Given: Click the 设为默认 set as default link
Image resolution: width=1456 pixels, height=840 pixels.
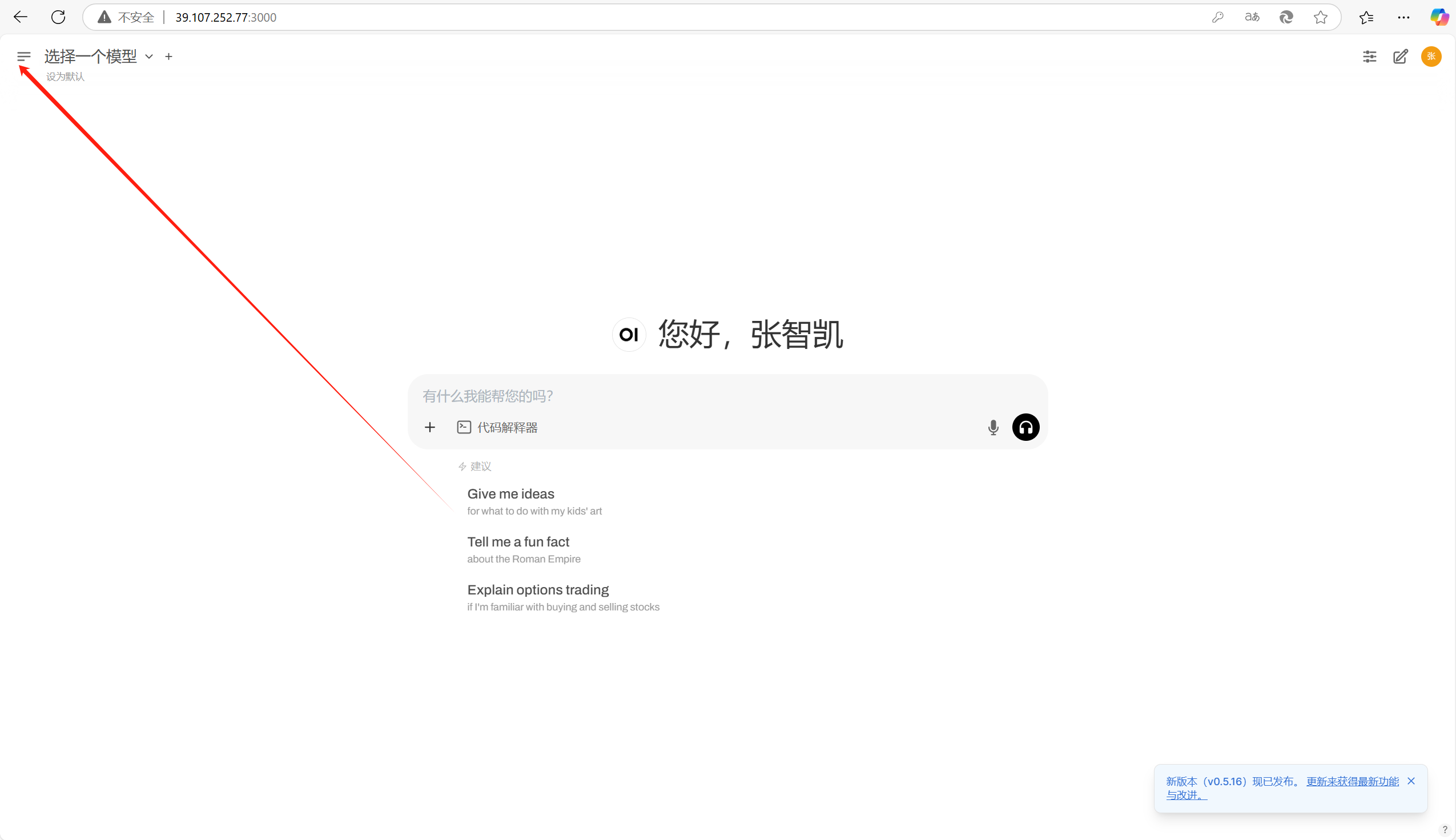Looking at the screenshot, I should pyautogui.click(x=65, y=77).
